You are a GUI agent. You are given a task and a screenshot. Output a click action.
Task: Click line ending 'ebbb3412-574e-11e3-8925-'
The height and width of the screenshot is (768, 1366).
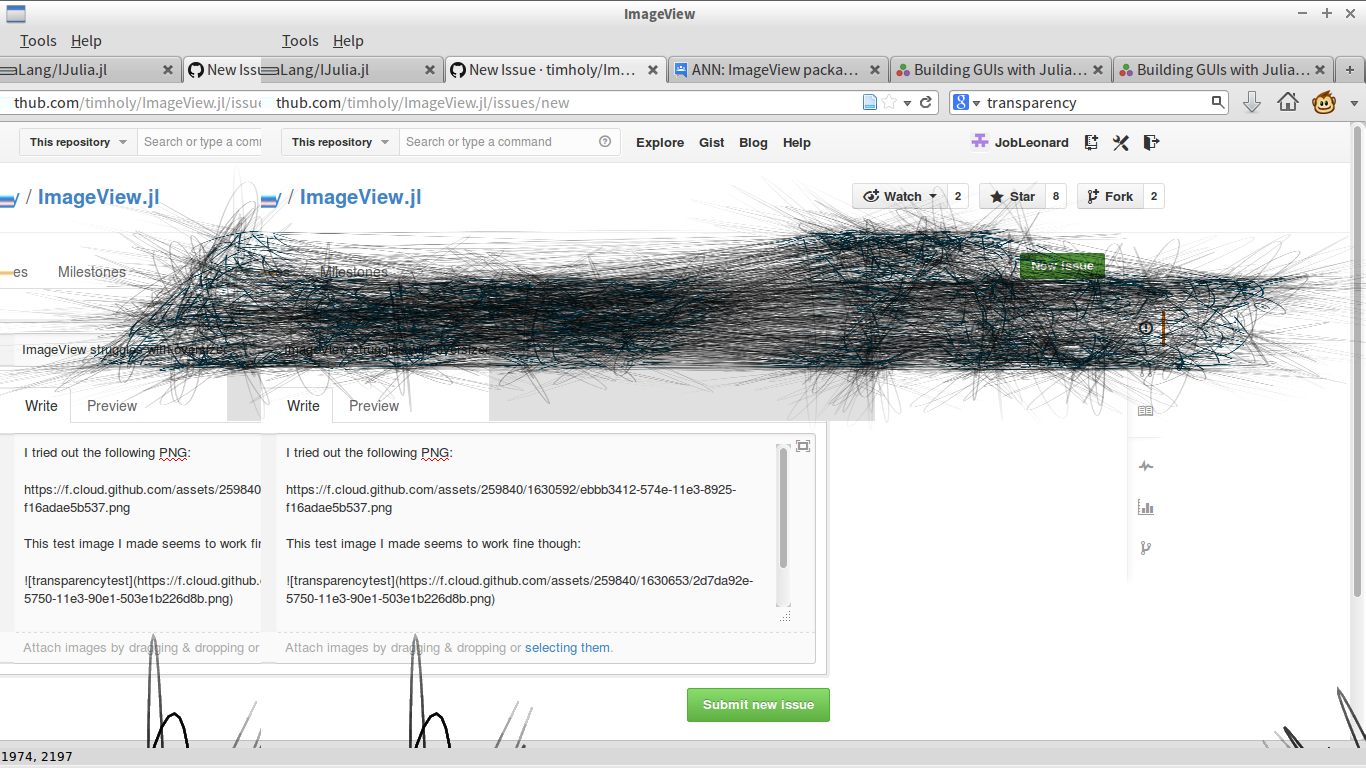pyautogui.click(x=511, y=490)
